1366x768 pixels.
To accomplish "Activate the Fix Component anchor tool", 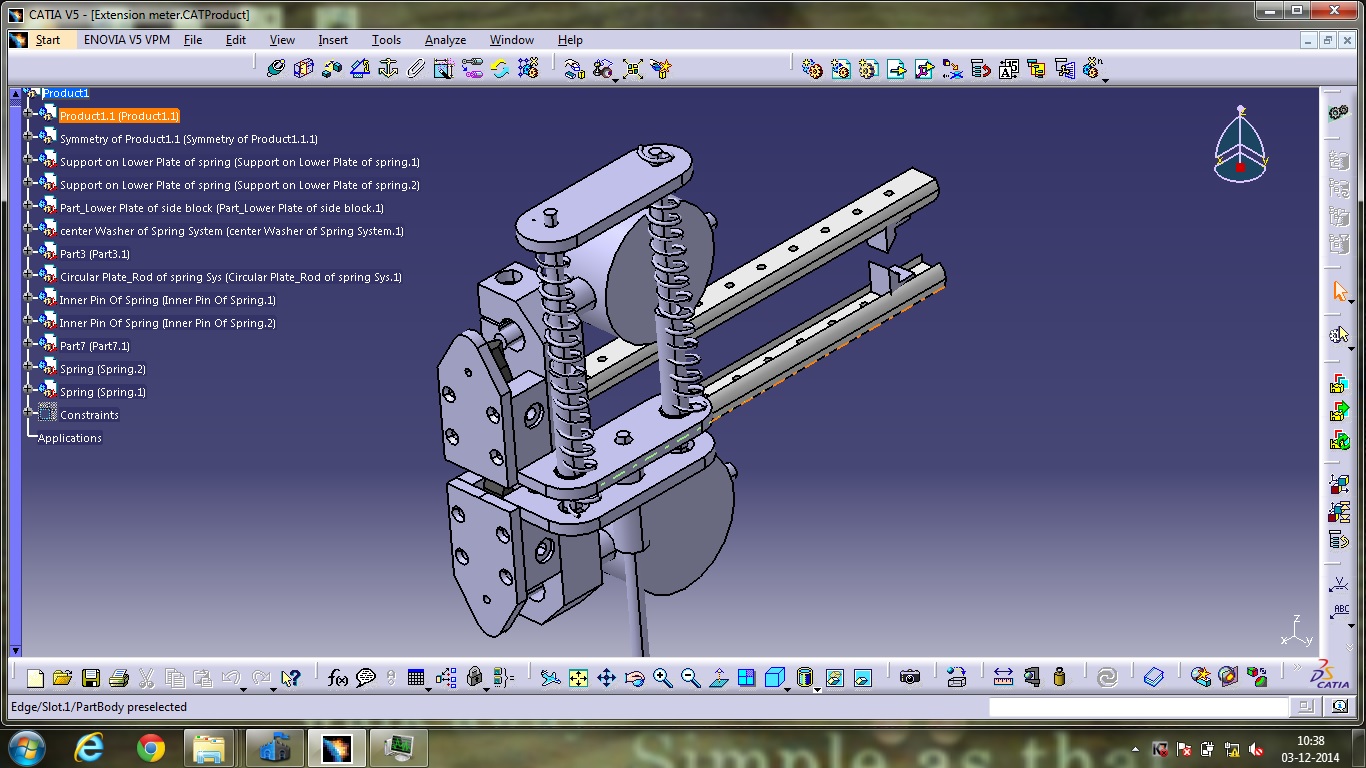I will click(388, 68).
